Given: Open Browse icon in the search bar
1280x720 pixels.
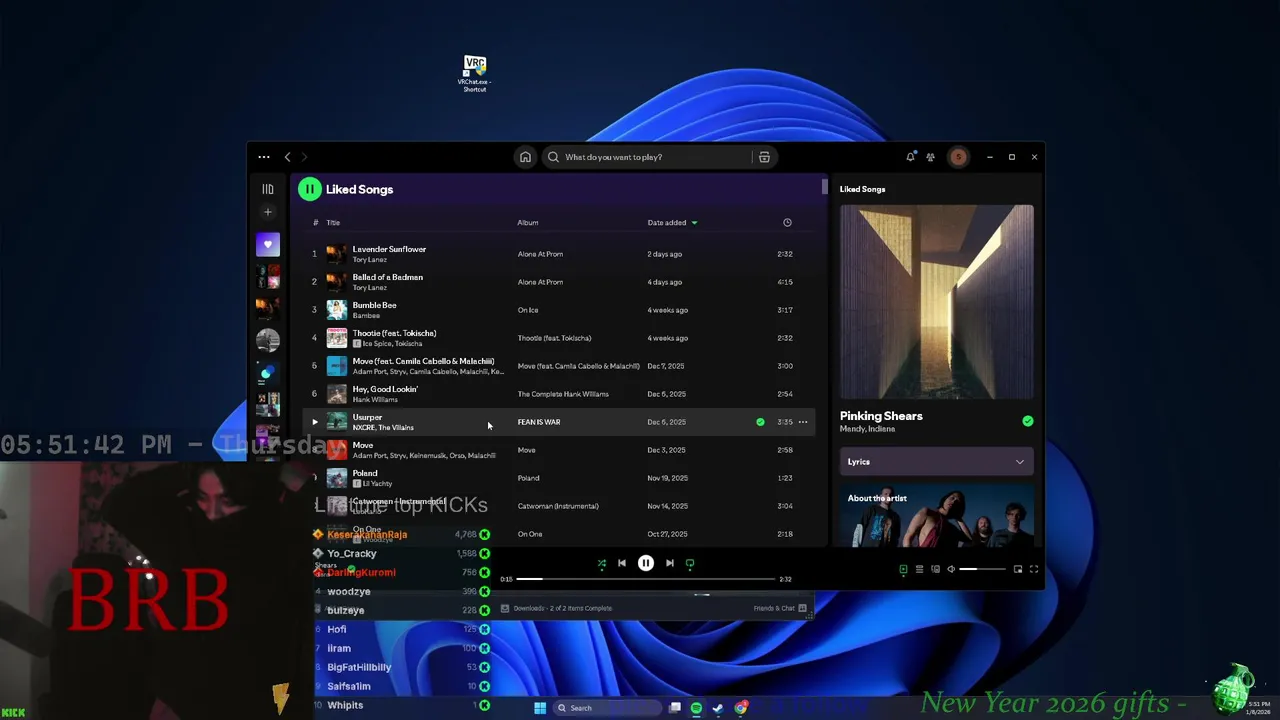Looking at the screenshot, I should pyautogui.click(x=764, y=157).
